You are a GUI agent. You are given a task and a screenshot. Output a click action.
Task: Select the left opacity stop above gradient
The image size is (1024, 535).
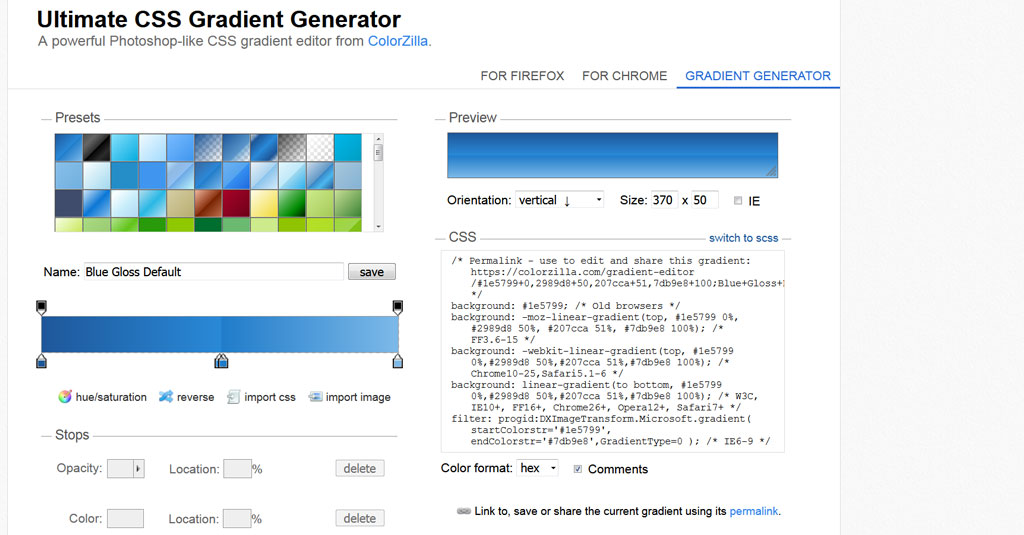click(41, 306)
